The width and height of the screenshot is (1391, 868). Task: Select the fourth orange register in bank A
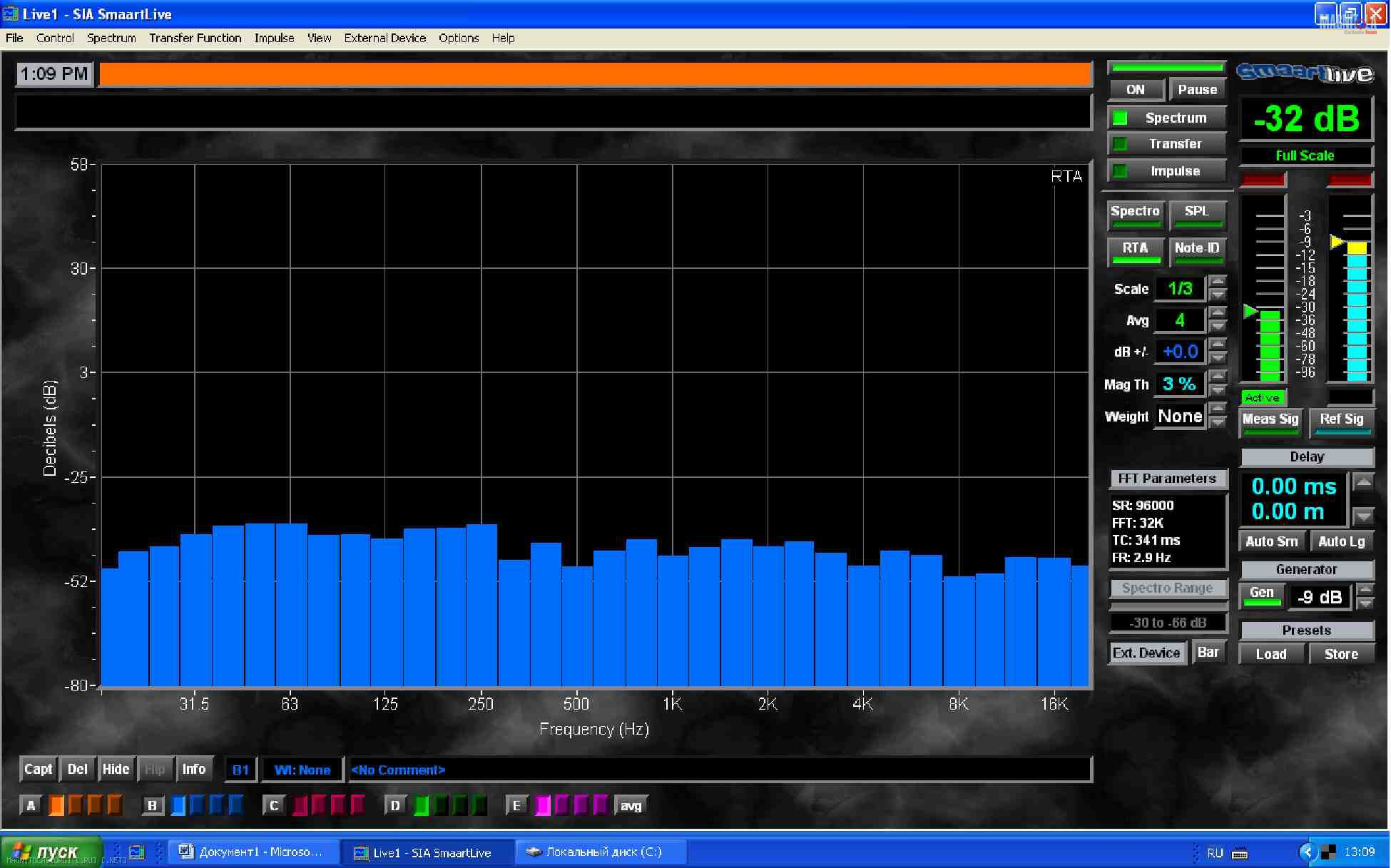point(114,805)
